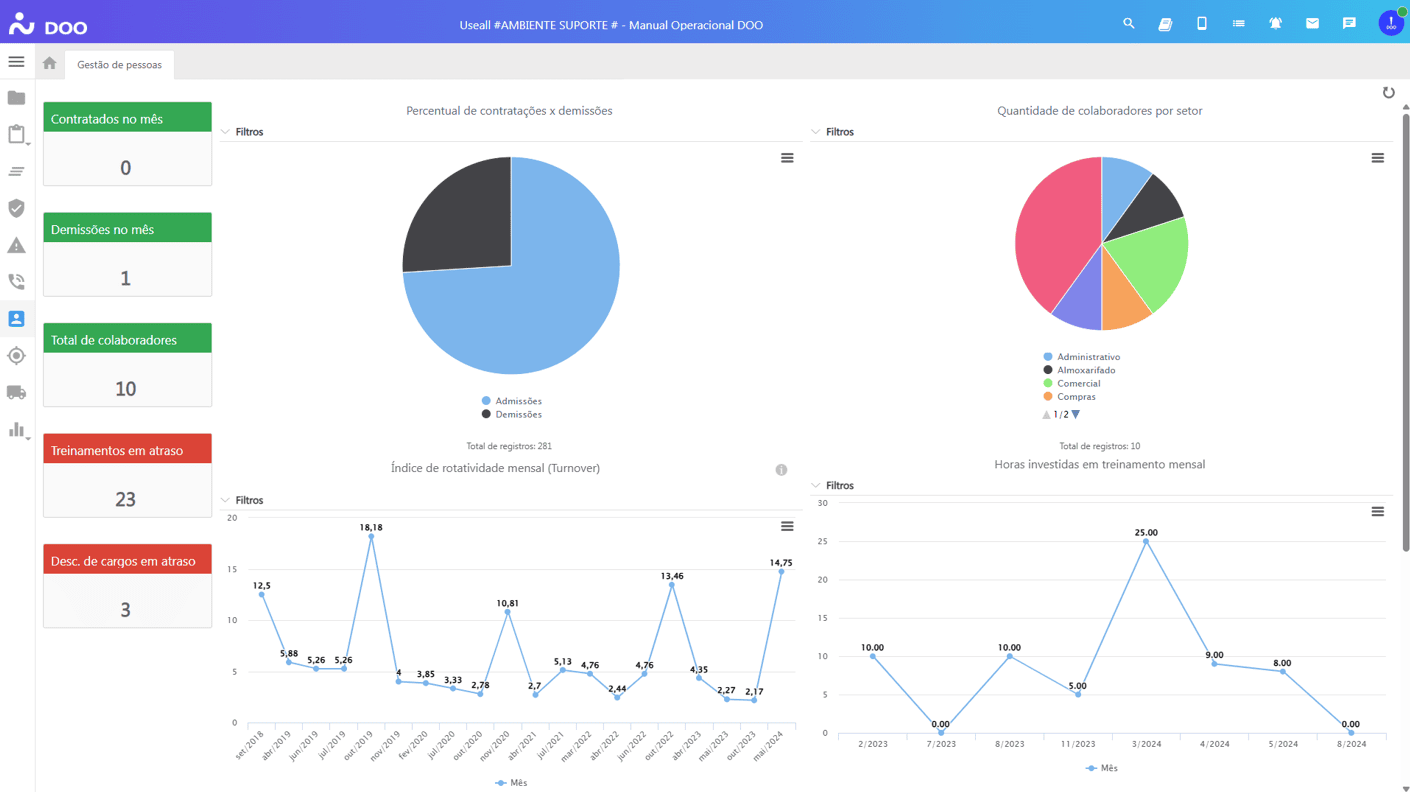Image resolution: width=1410 pixels, height=792 pixels.
Task: Click the refresh dashboard icon
Action: 1388,93
